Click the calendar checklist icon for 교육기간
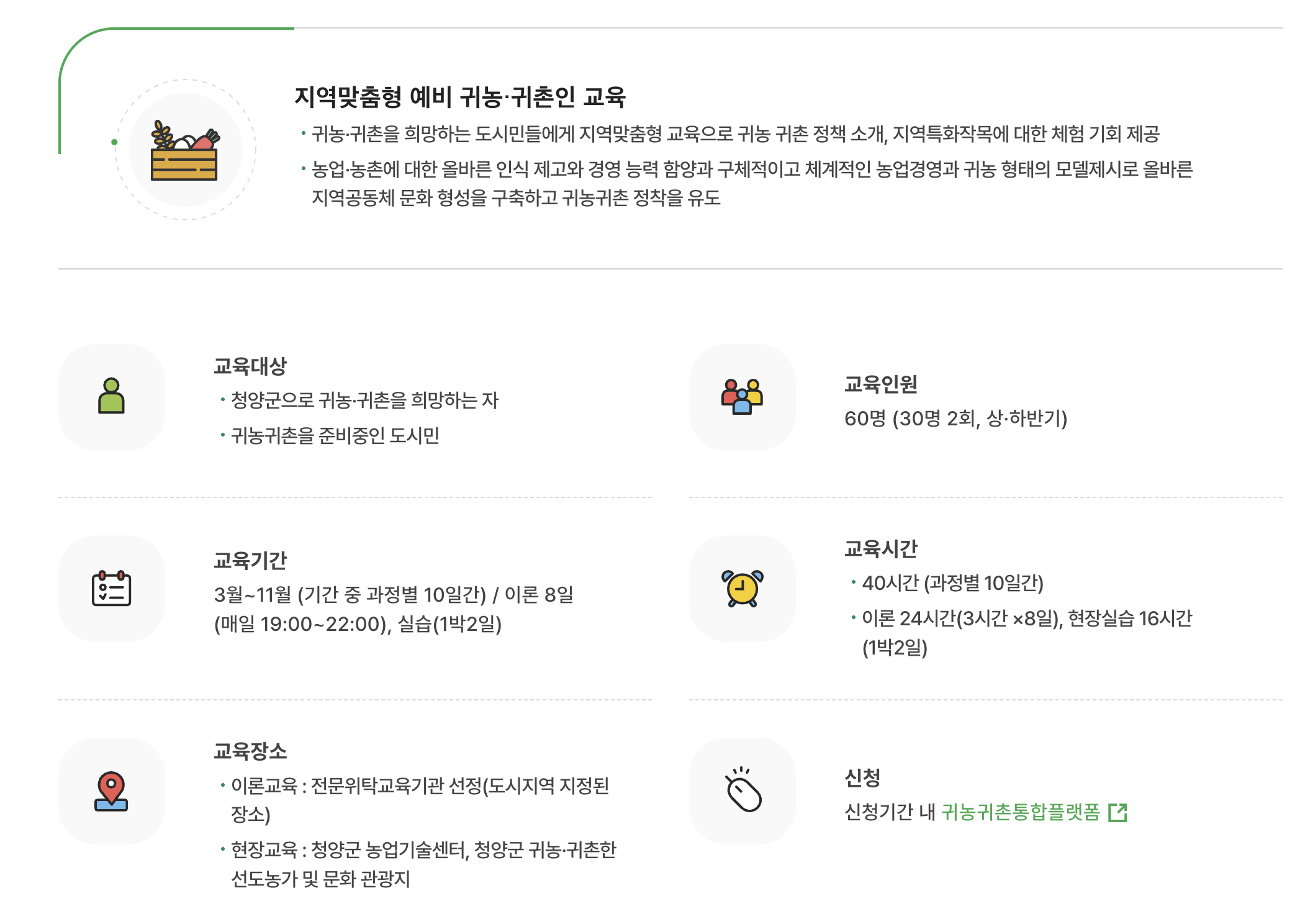This screenshot has height=924, width=1305. click(x=112, y=588)
